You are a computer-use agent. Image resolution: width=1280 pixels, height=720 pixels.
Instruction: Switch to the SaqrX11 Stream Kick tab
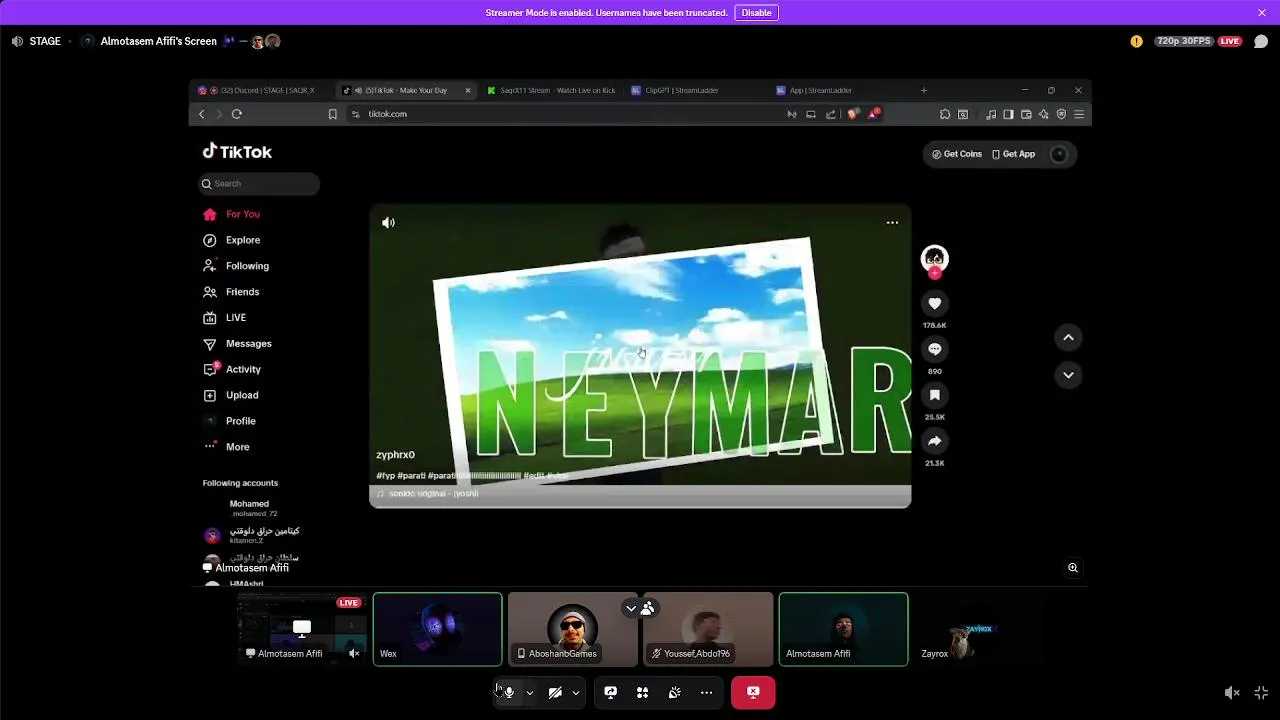[x=550, y=90]
